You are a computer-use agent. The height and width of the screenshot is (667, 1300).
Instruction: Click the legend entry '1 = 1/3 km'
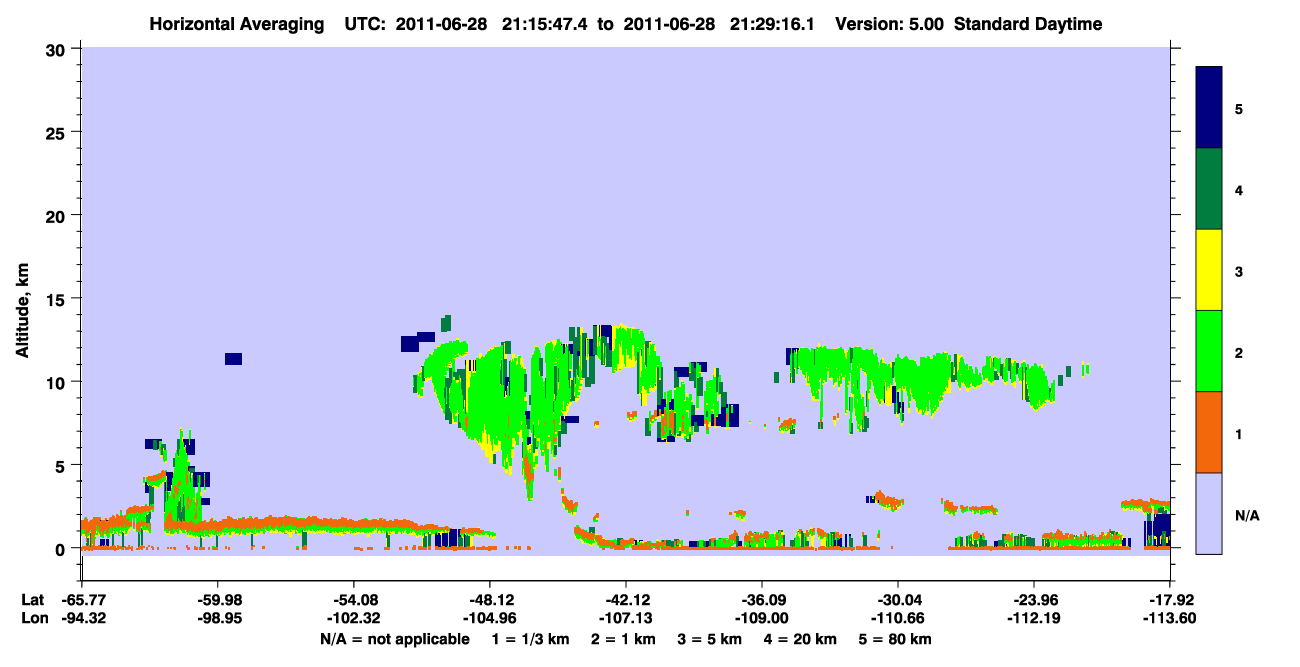point(531,639)
